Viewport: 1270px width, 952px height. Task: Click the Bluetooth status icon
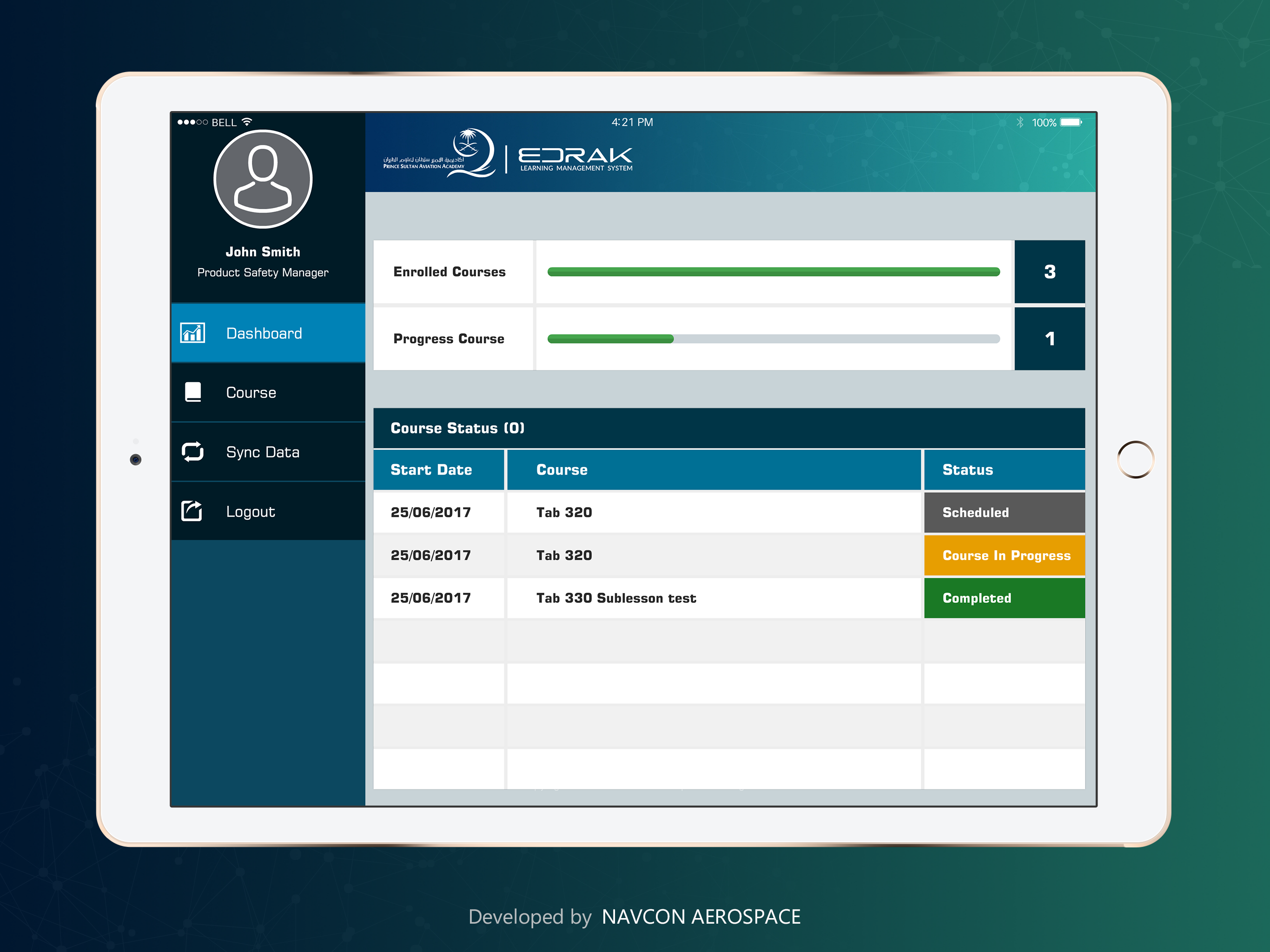coord(1020,122)
